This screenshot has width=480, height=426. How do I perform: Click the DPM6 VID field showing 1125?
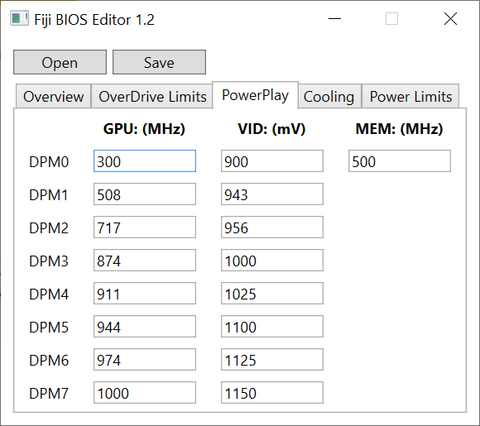pyautogui.click(x=272, y=359)
